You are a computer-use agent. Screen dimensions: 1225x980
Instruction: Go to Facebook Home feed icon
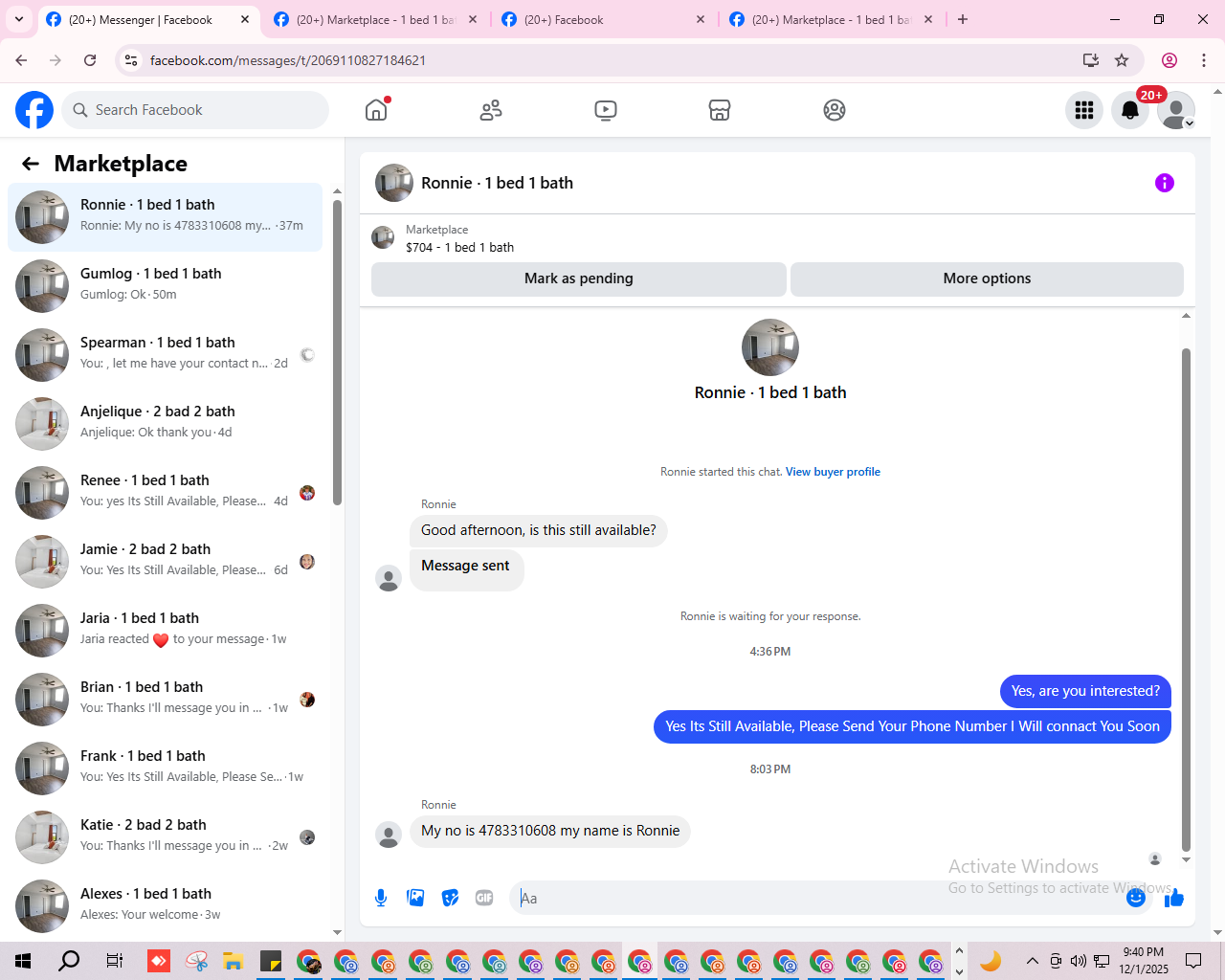pos(376,110)
